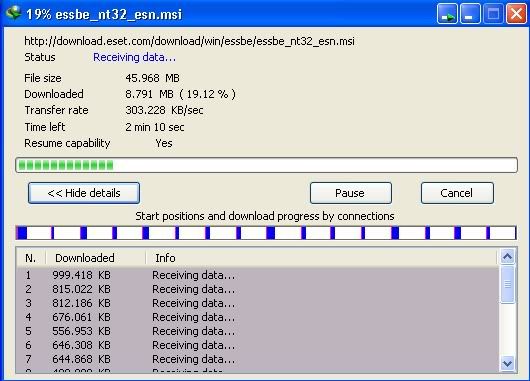Click the file size value 45.968 MB
This screenshot has width=530, height=381.
coord(152,78)
